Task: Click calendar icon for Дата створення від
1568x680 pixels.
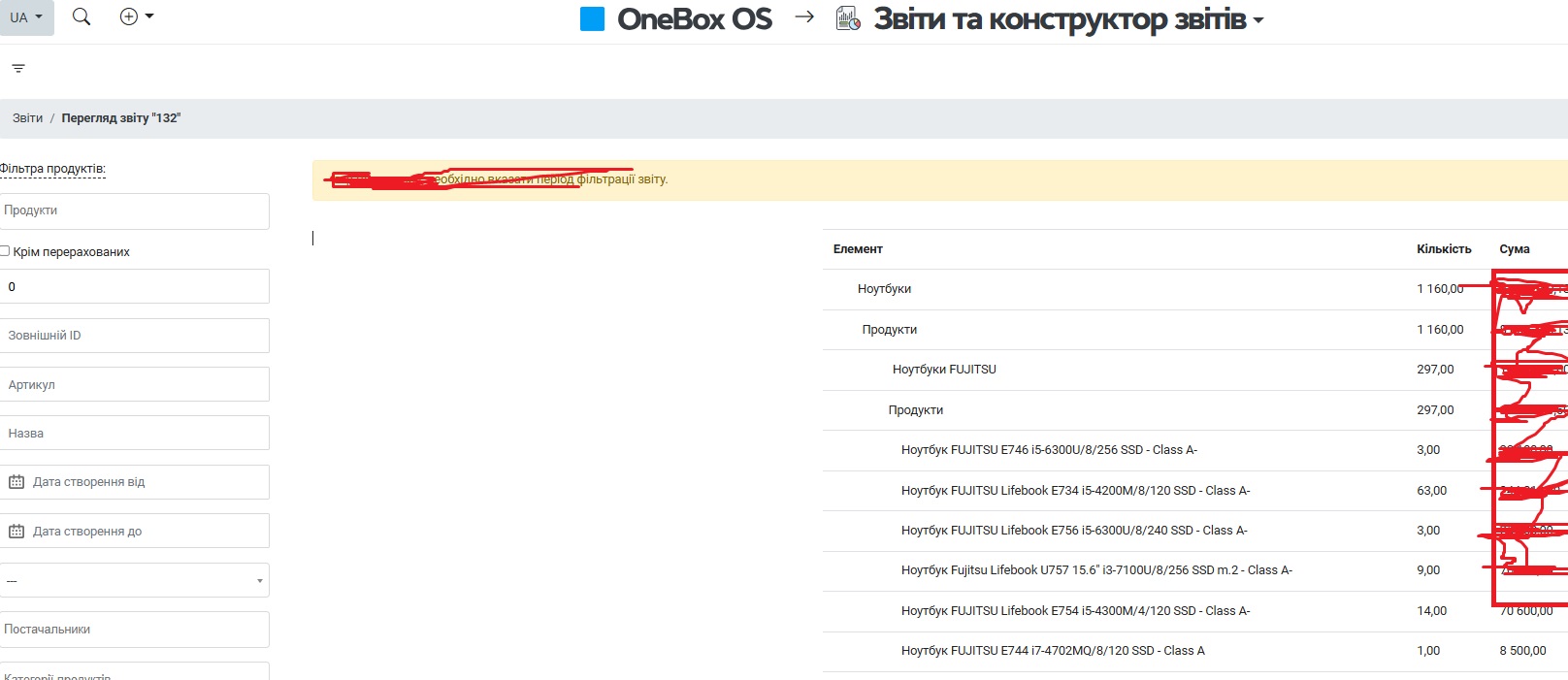Action: (x=16, y=482)
